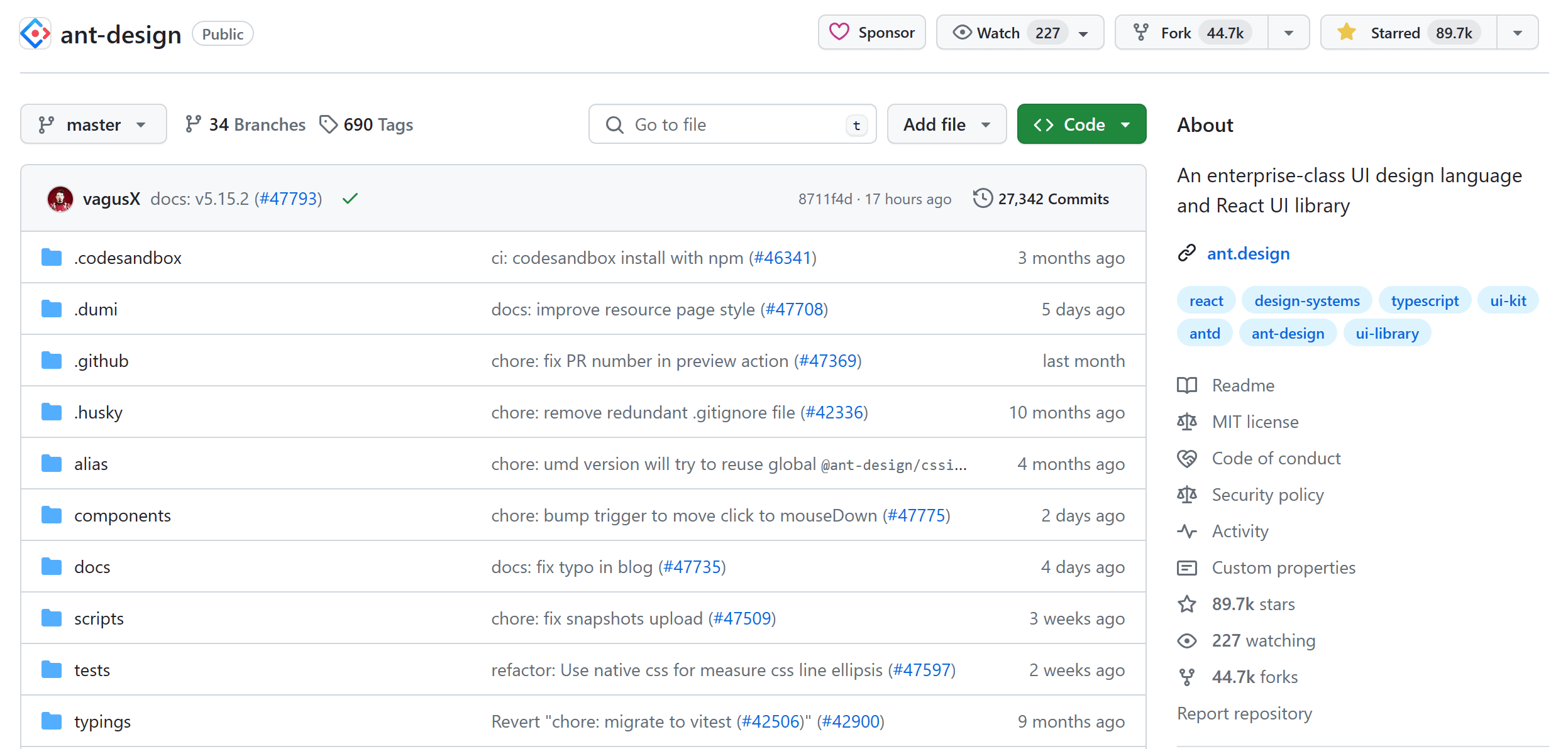Image resolution: width=1568 pixels, height=749 pixels.
Task: Click the Activity pulse icon
Action: click(1187, 532)
